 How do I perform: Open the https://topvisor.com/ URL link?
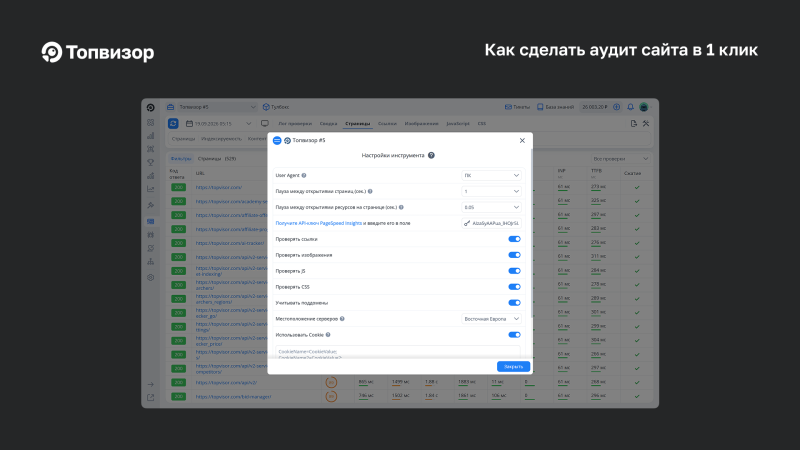click(x=219, y=188)
